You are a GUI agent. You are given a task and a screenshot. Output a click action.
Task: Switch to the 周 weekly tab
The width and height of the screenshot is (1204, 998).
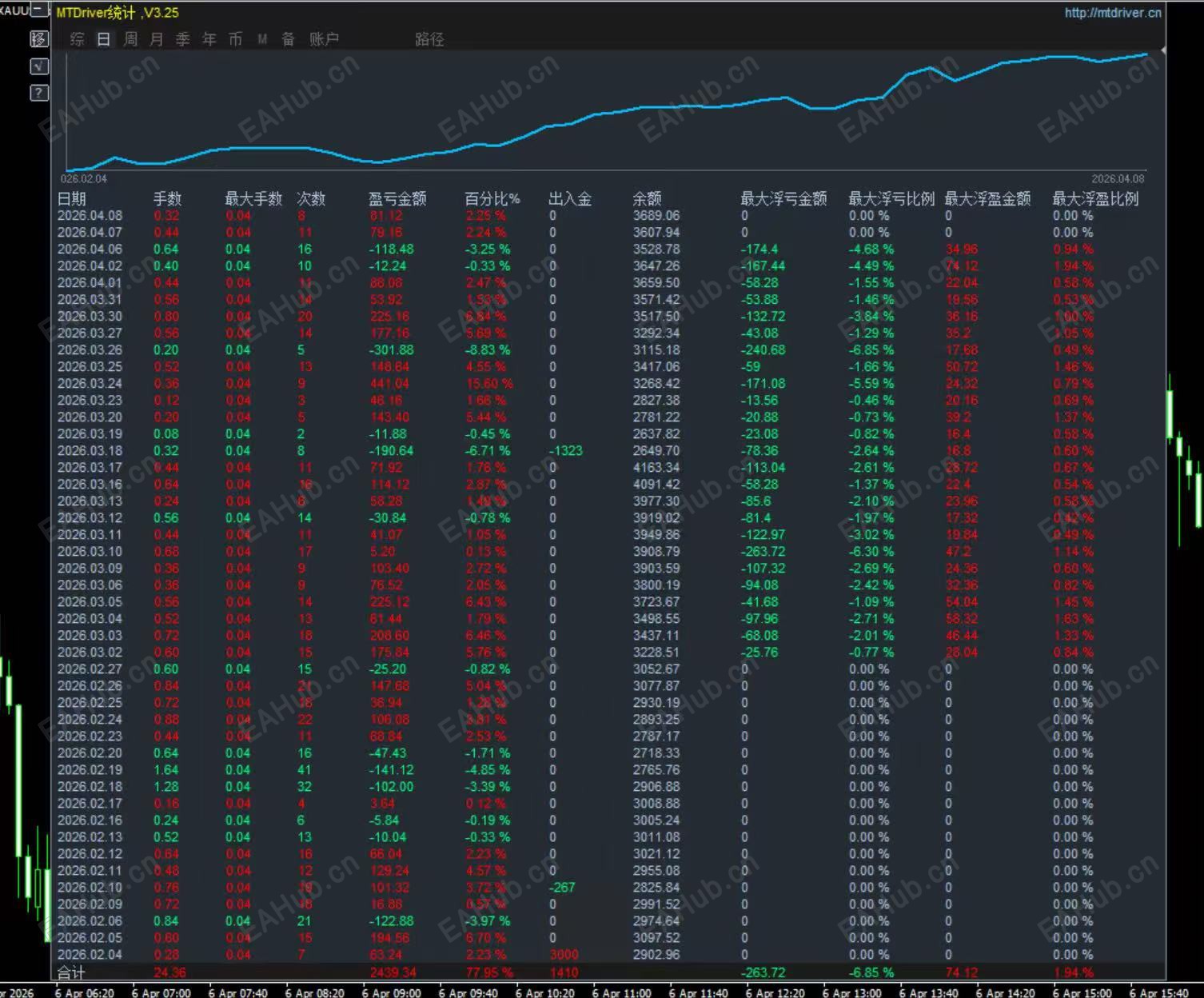pos(130,39)
